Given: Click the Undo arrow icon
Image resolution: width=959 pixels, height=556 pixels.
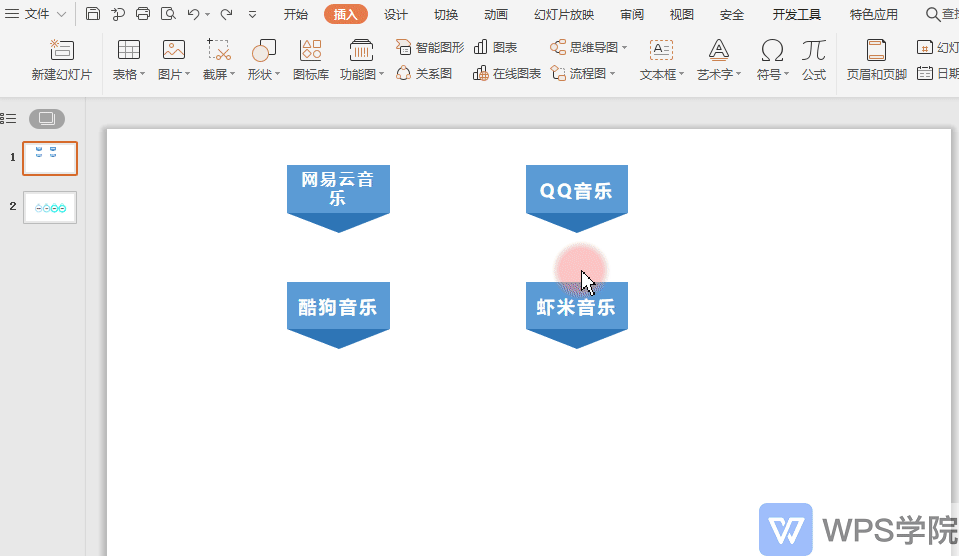Looking at the screenshot, I should click(193, 13).
